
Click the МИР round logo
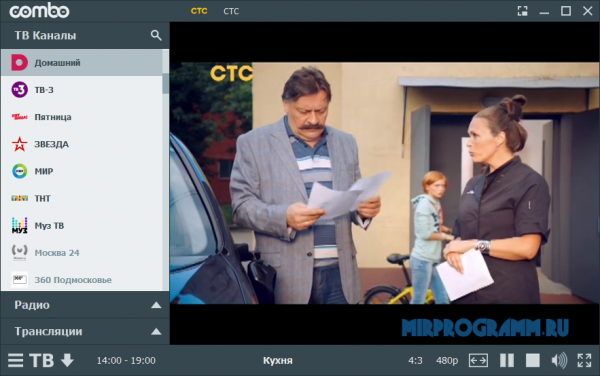pyautogui.click(x=20, y=171)
